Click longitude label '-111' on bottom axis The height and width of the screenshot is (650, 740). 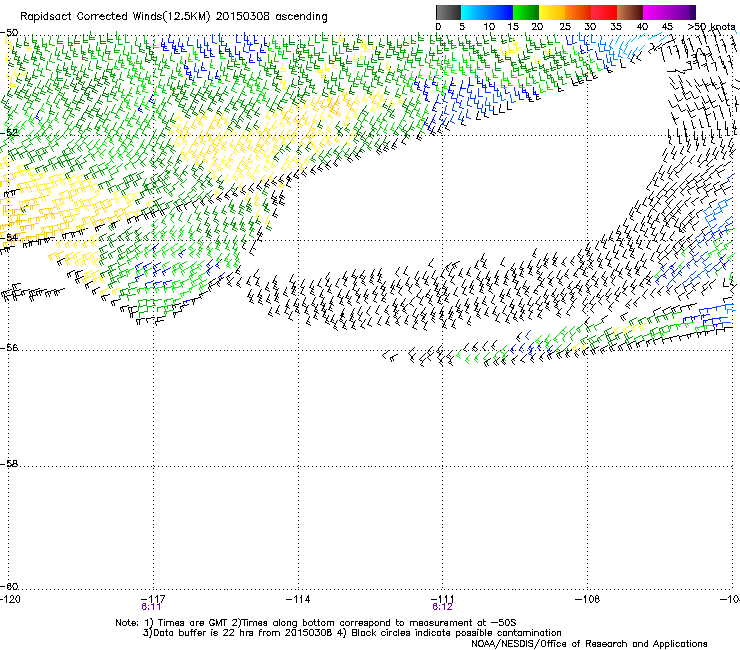tap(443, 599)
